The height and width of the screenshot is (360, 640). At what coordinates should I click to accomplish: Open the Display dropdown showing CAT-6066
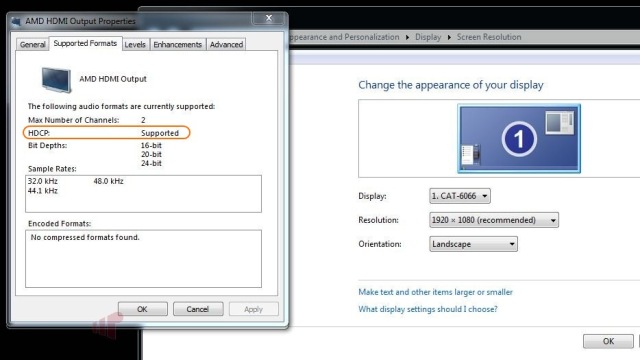[460, 196]
